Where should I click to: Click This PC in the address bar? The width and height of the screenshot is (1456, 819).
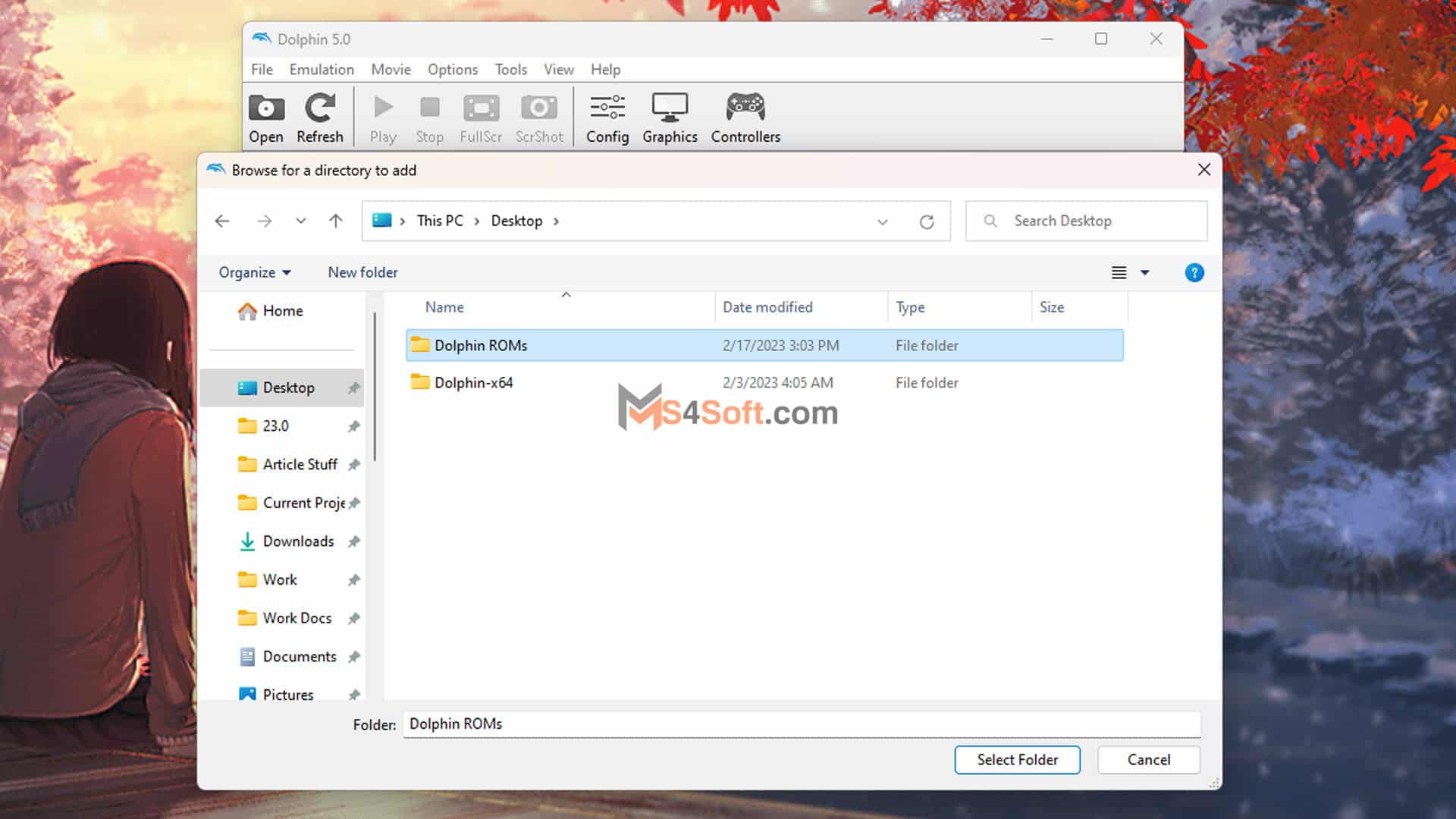(x=440, y=221)
